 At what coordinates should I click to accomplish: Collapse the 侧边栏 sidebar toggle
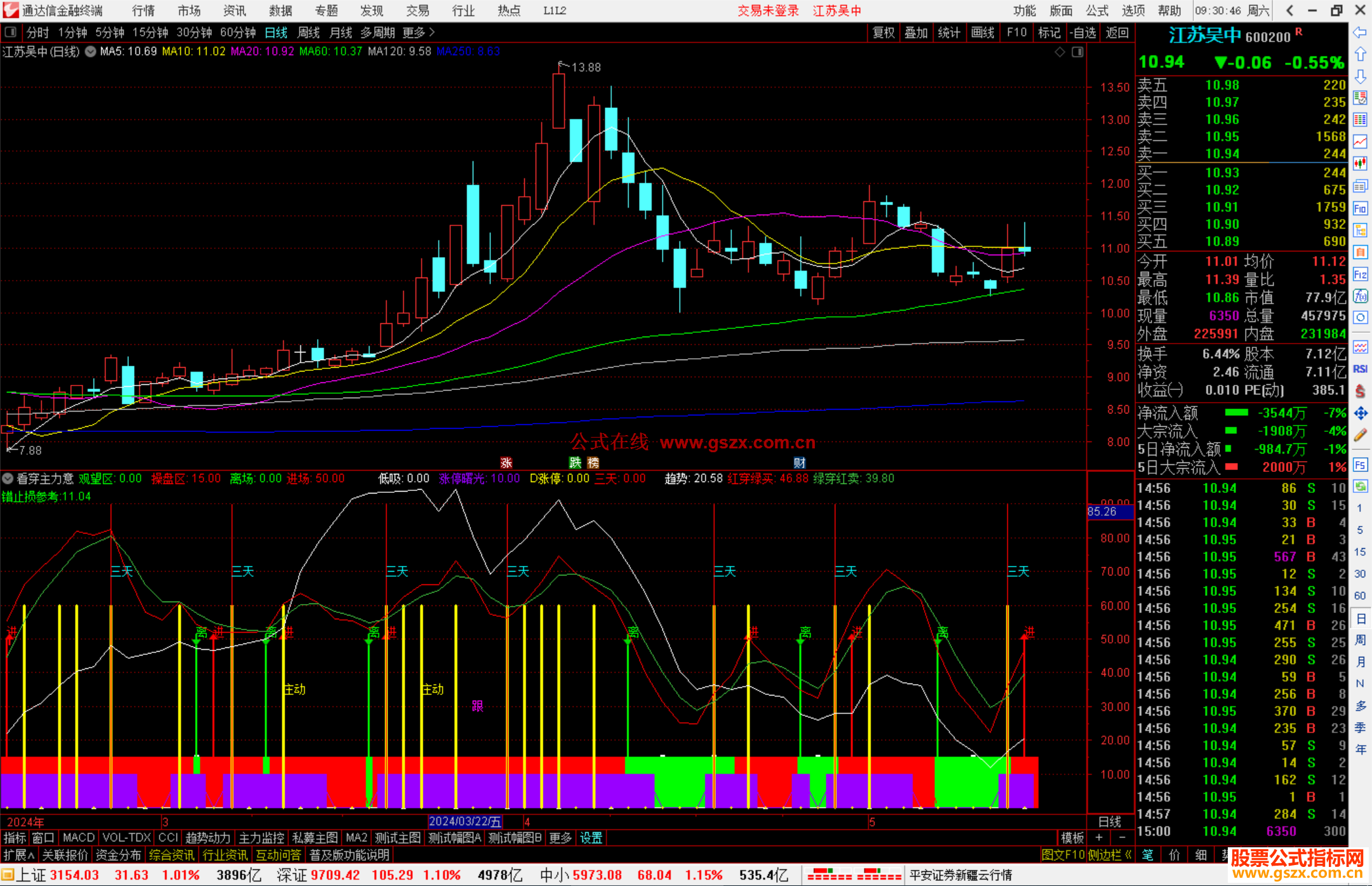[1109, 855]
